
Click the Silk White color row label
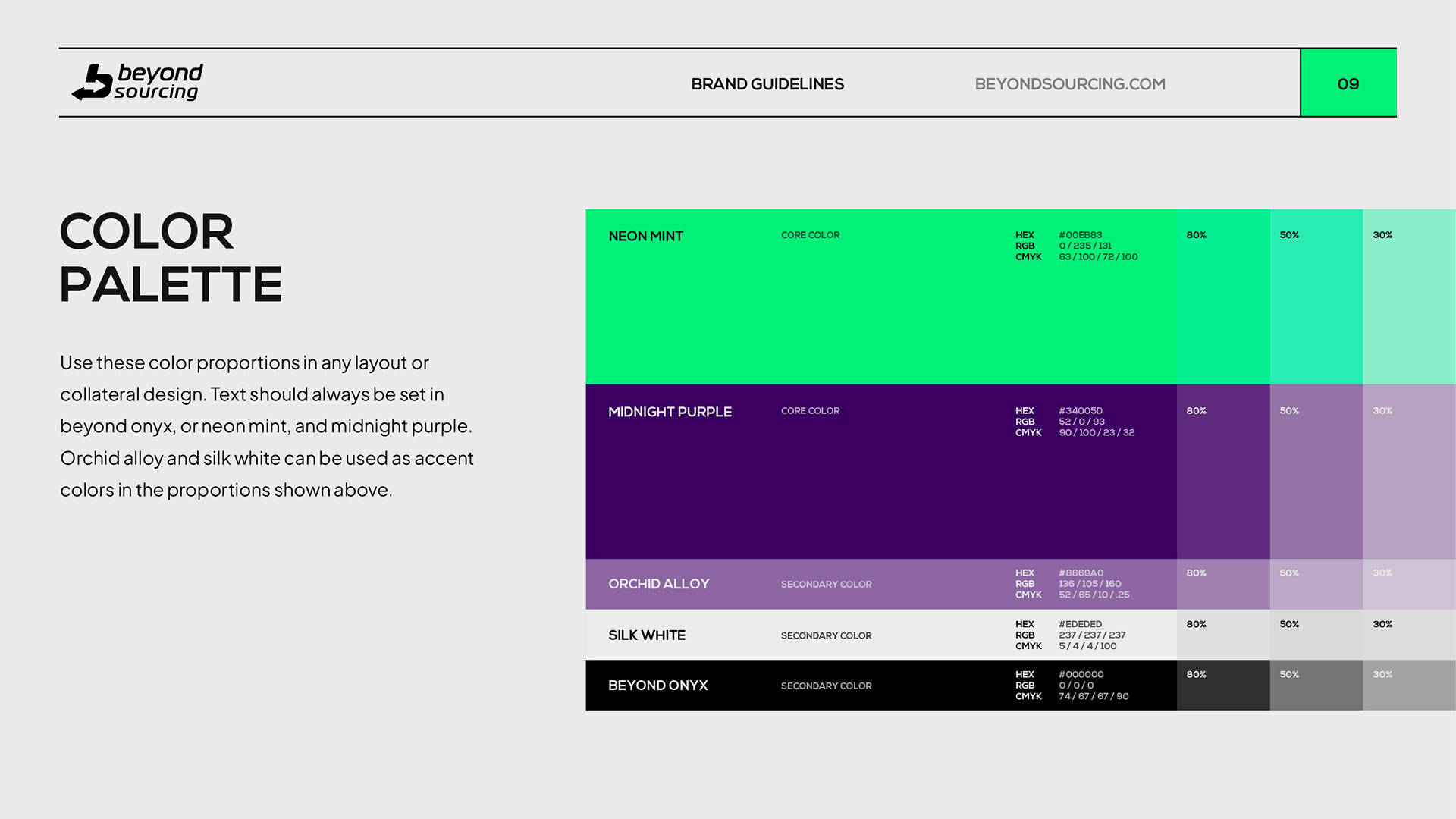tap(646, 635)
